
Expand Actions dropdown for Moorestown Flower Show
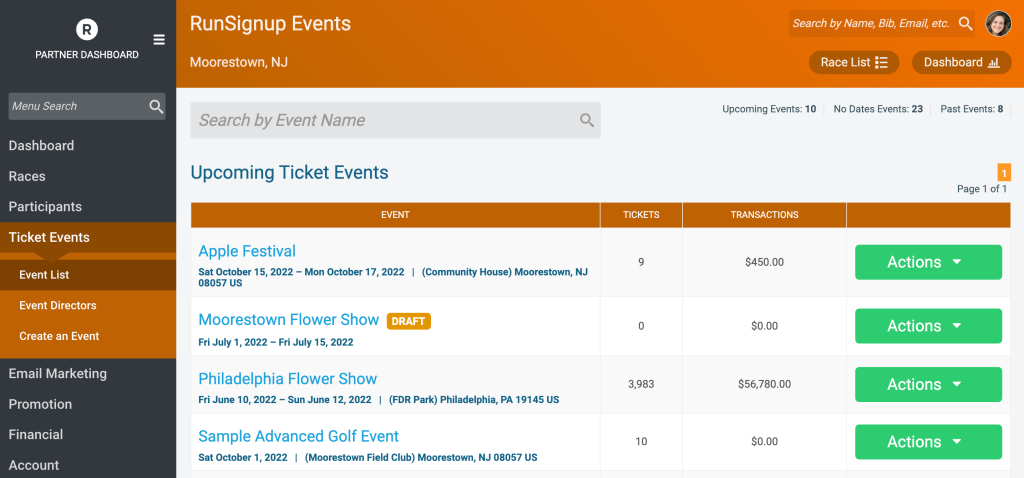tap(928, 326)
